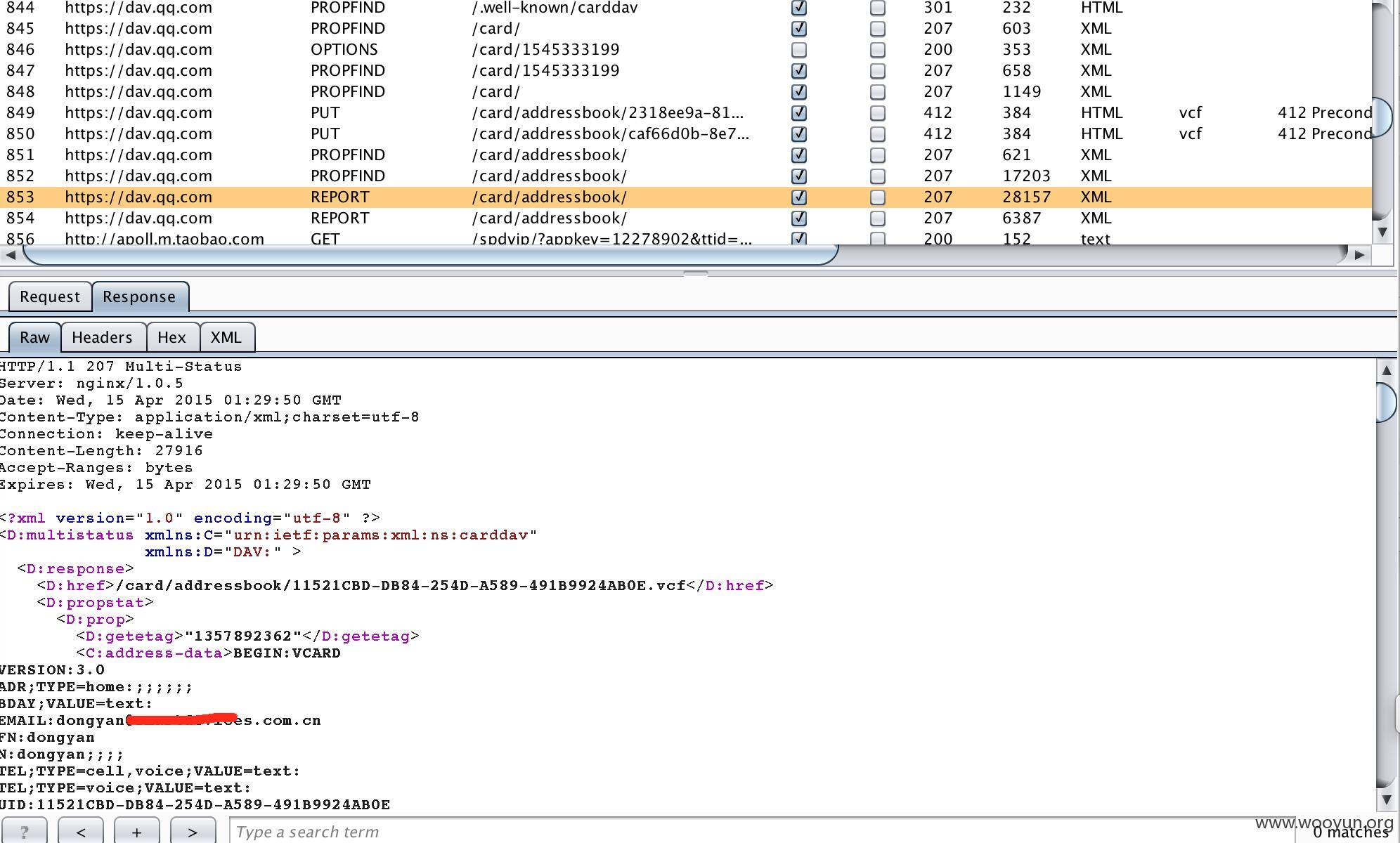Open the XML view tab
The height and width of the screenshot is (843, 1400).
[226, 337]
